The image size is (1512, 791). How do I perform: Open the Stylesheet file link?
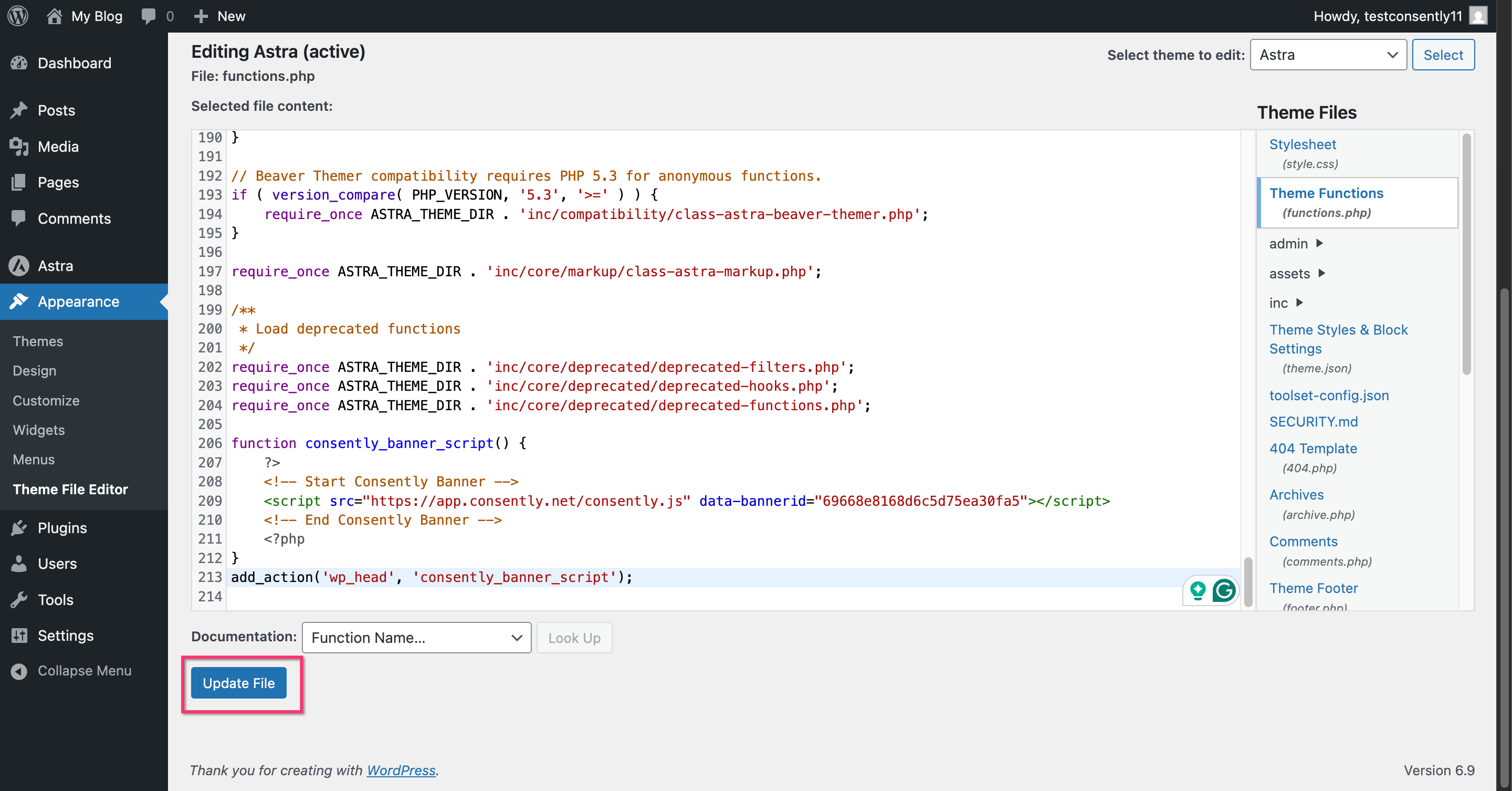[1303, 144]
